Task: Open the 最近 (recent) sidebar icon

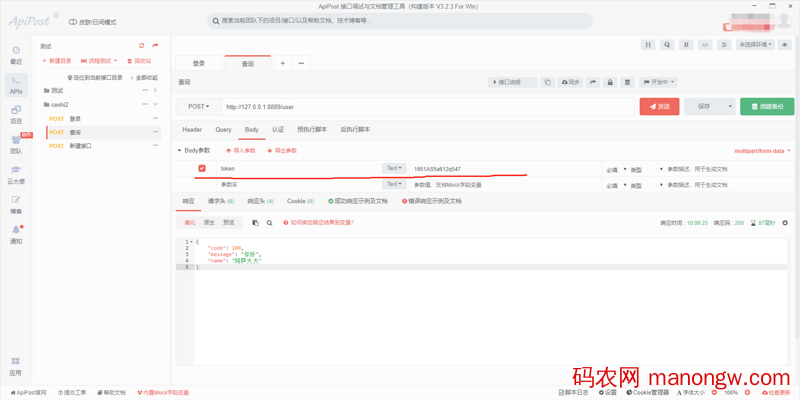Action: 16,55
